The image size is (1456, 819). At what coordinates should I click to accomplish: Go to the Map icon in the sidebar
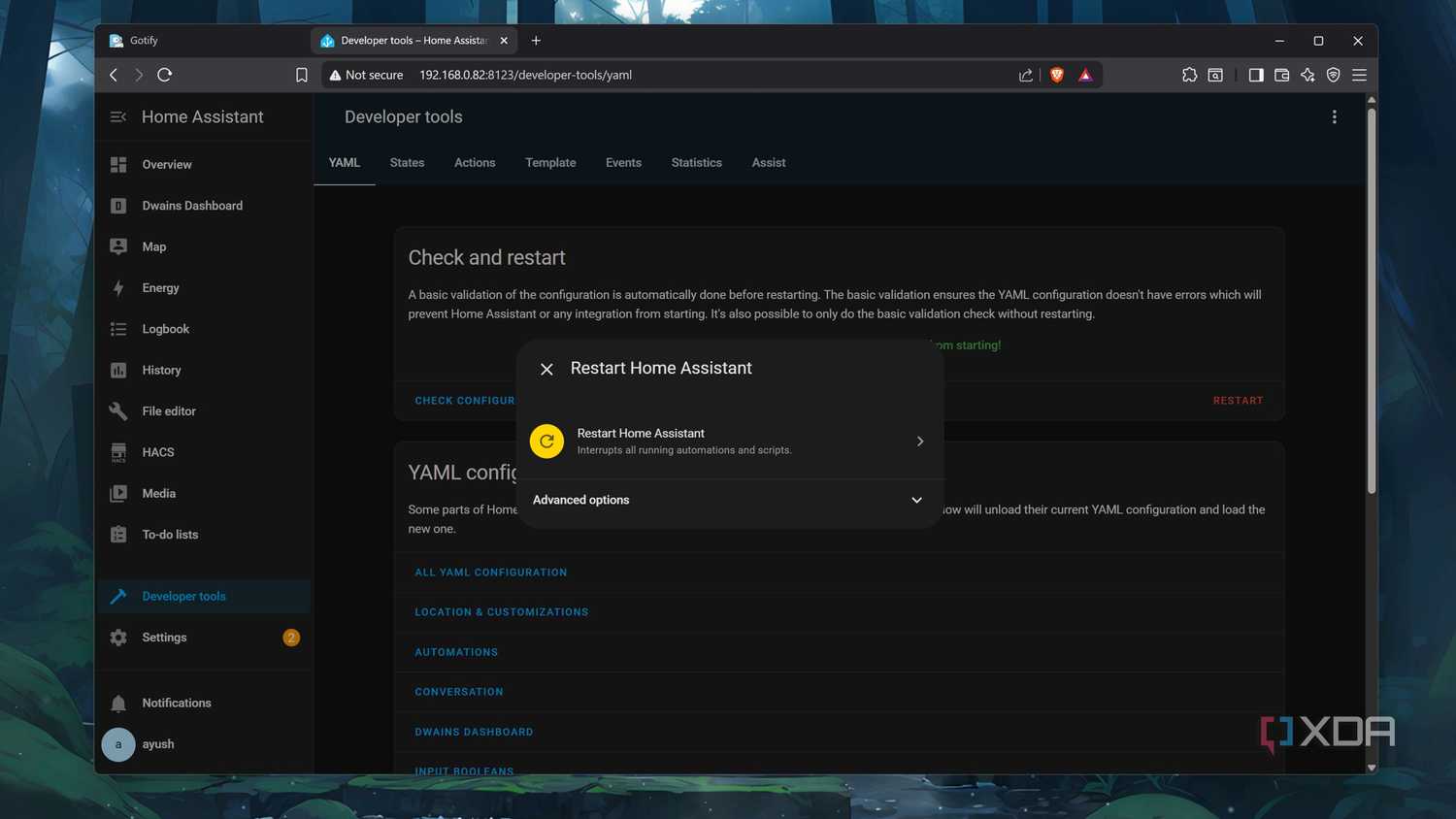[x=118, y=246]
